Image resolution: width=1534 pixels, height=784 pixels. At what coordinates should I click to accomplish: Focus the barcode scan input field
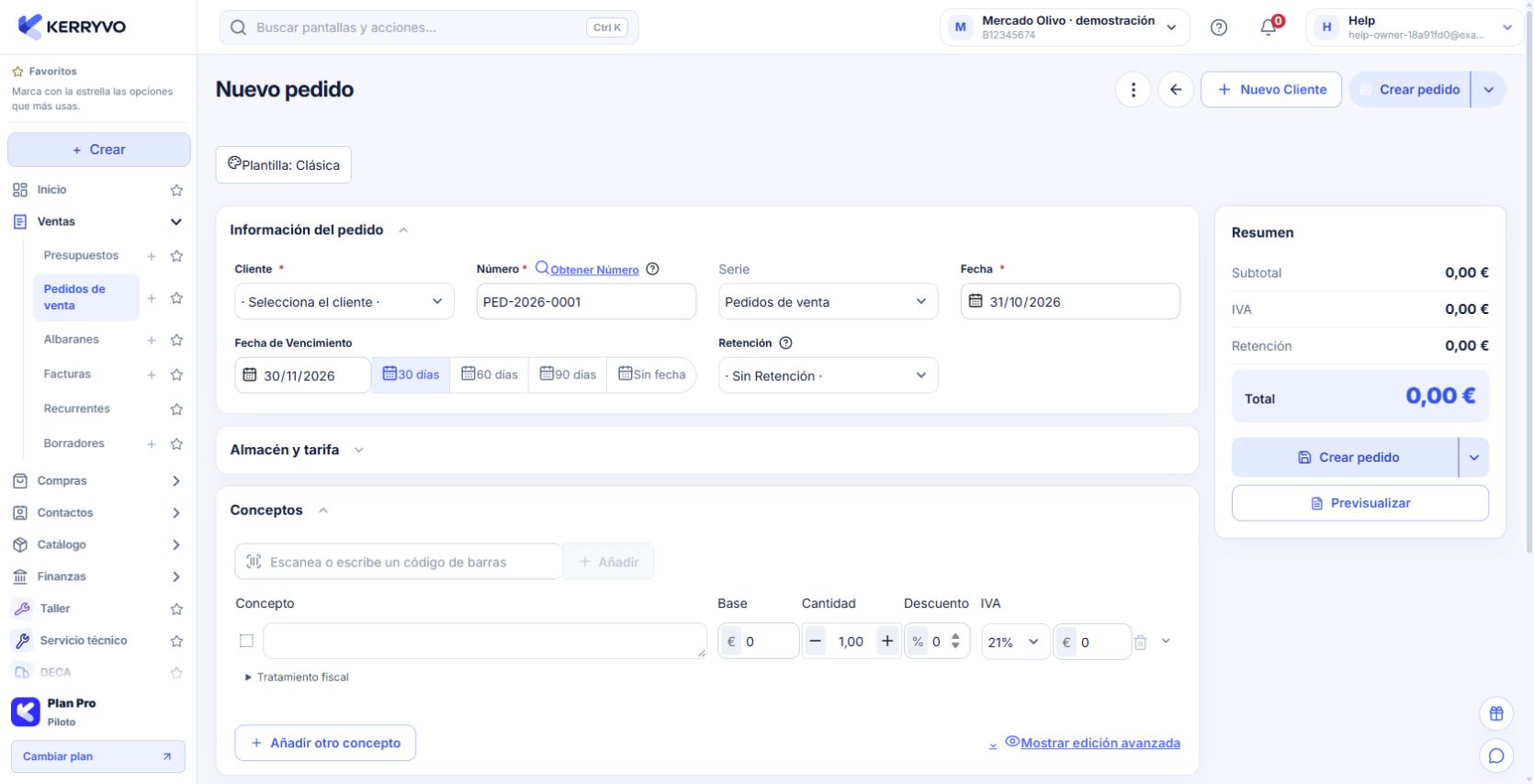(x=399, y=562)
